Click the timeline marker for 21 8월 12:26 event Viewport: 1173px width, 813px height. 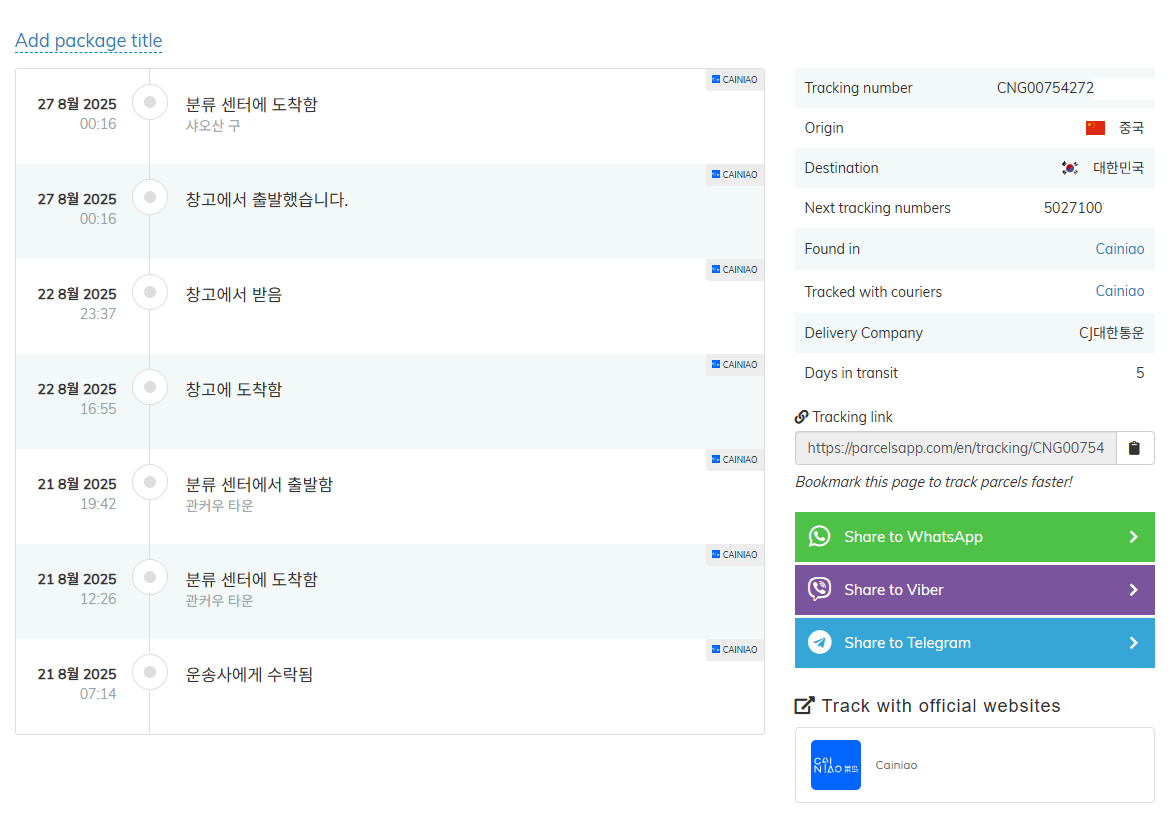pyautogui.click(x=150, y=577)
